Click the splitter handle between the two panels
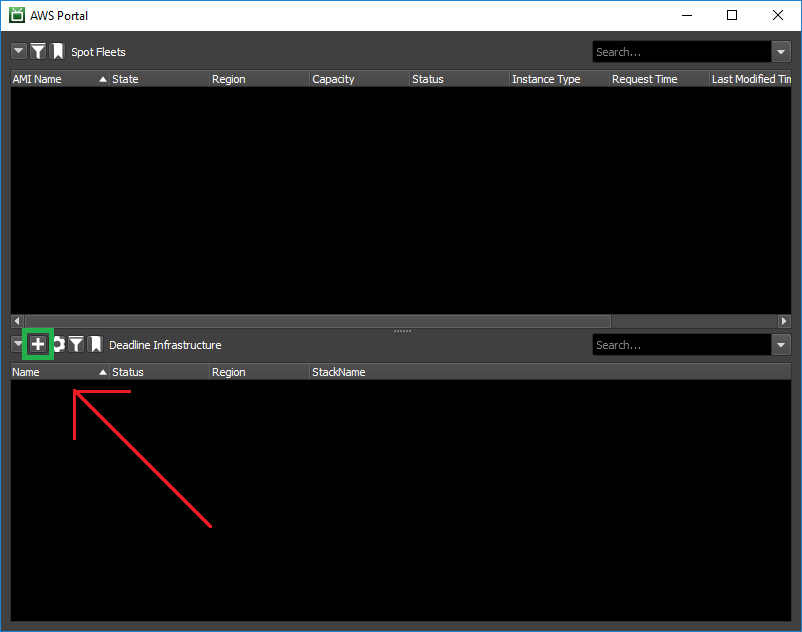This screenshot has height=632, width=802. (401, 330)
